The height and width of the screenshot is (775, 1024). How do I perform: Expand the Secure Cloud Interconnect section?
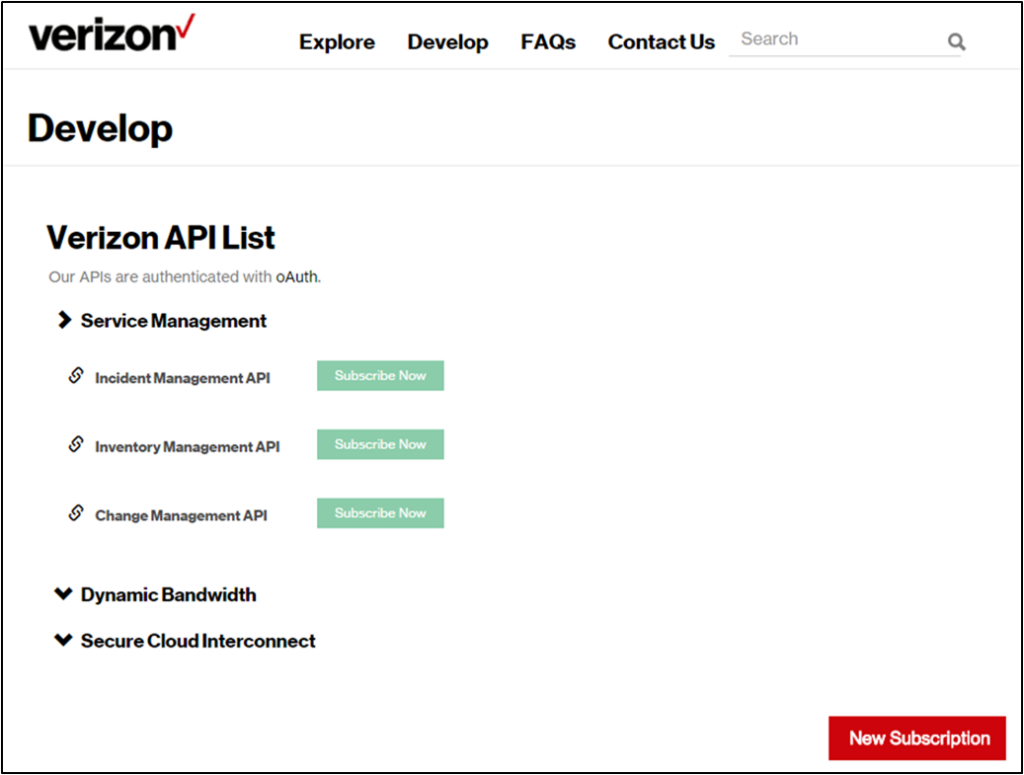pyautogui.click(x=63, y=640)
